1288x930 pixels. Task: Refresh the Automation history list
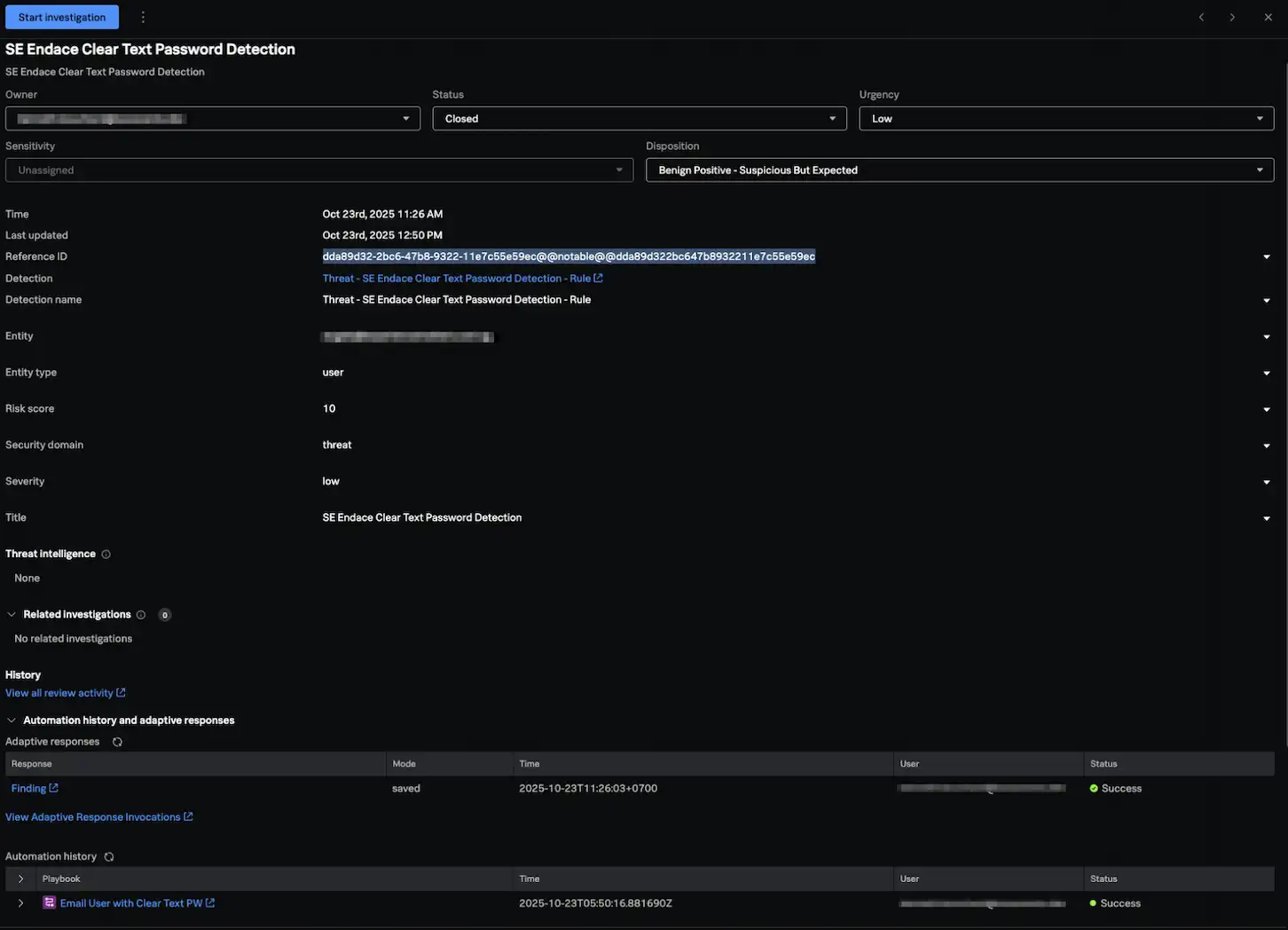[x=107, y=855]
